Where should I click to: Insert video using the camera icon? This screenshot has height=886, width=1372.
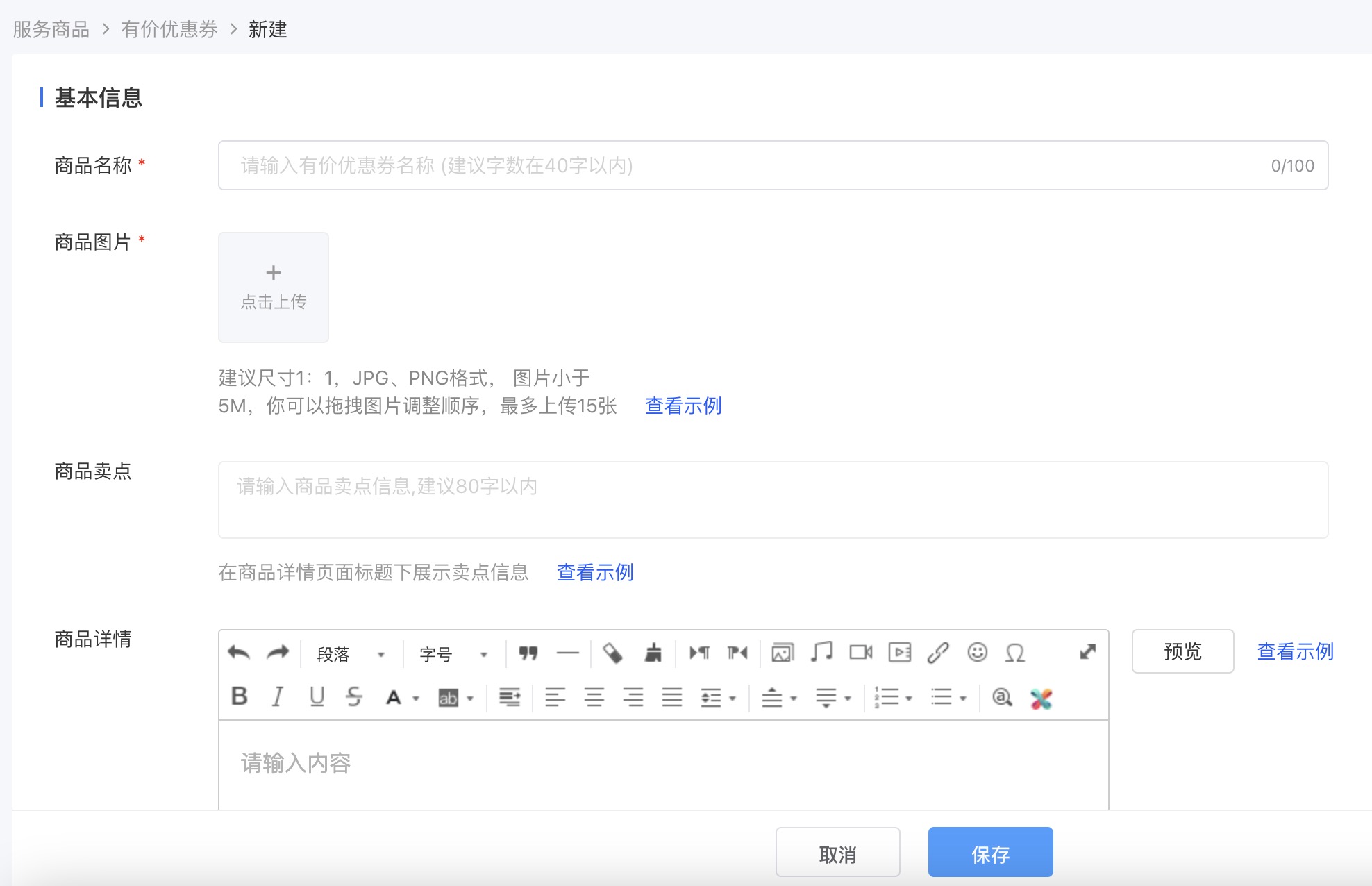click(x=861, y=653)
